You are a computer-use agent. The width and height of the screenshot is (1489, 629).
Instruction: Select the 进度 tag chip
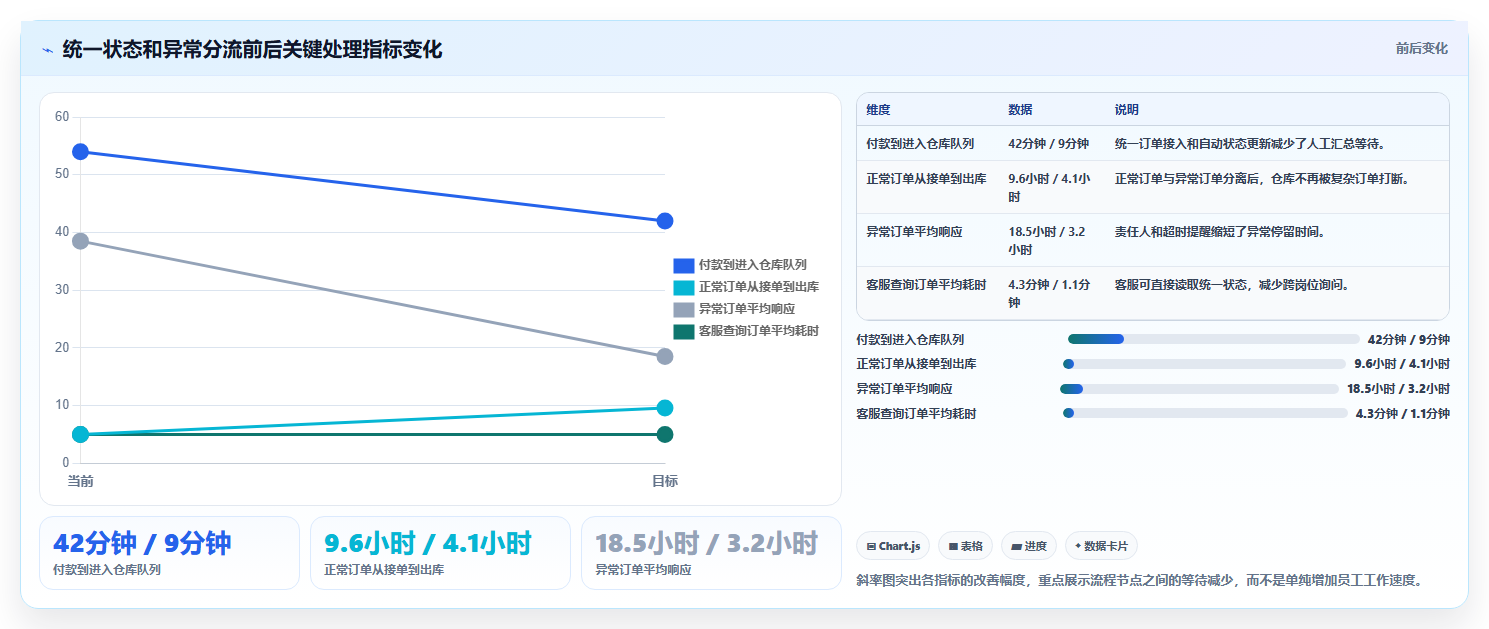(x=1029, y=546)
